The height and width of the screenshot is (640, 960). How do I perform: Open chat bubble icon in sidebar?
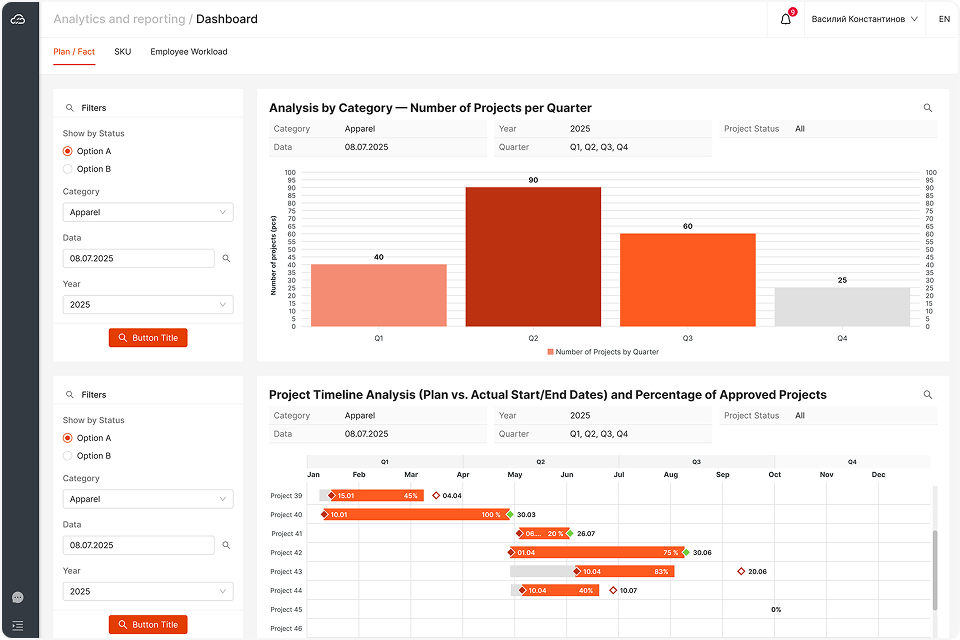click(x=18, y=597)
